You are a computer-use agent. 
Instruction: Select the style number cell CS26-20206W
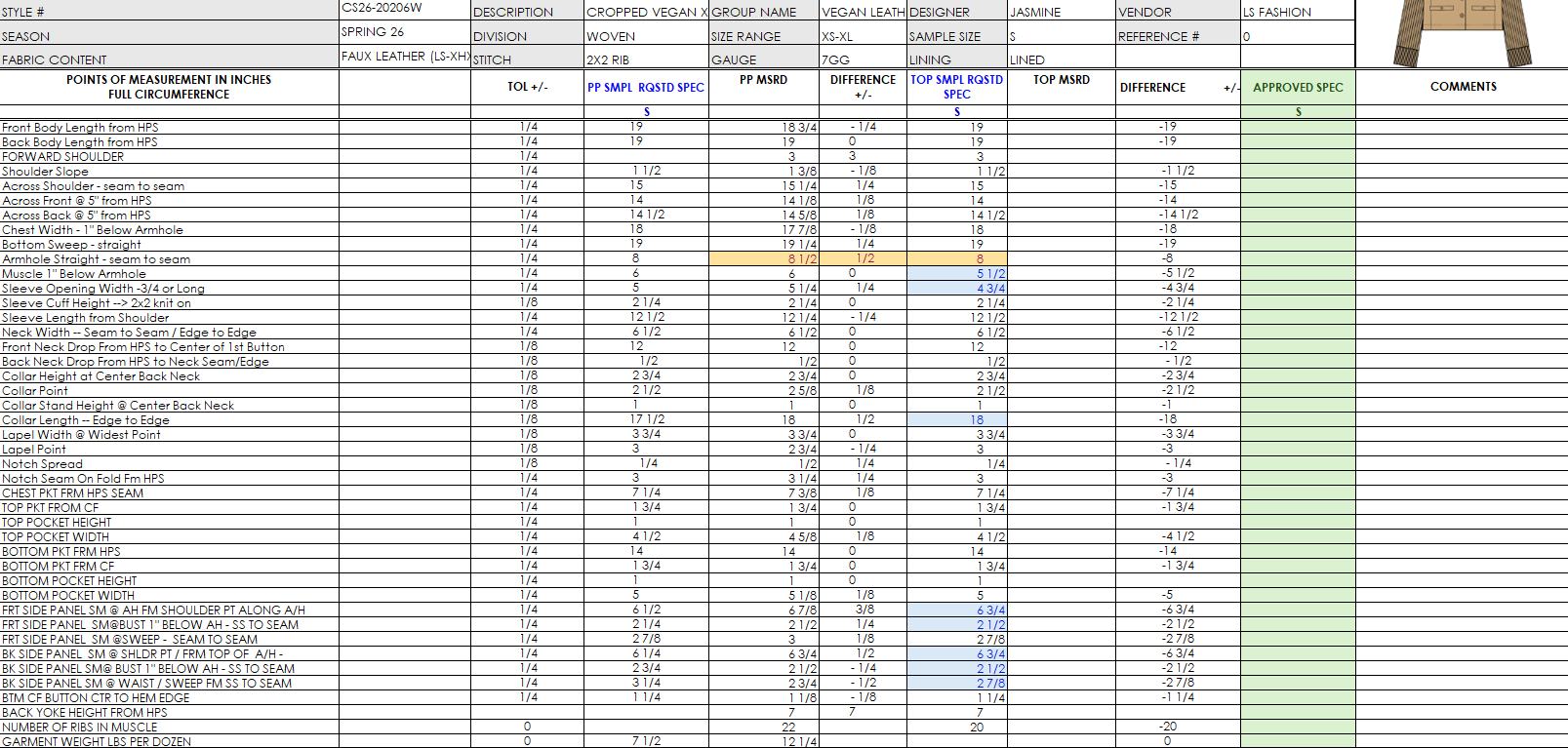point(405,8)
